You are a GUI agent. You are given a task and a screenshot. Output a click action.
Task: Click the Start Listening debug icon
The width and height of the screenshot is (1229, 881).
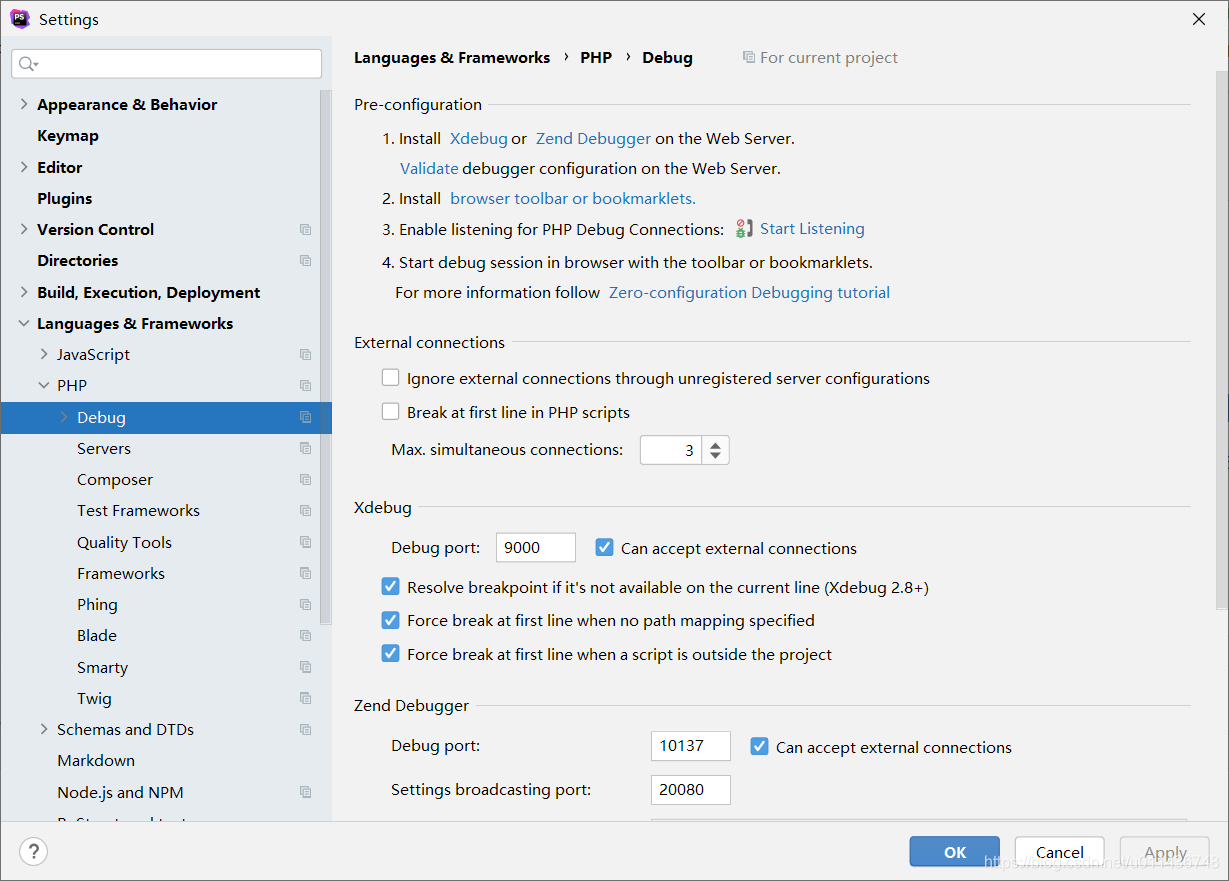point(743,228)
